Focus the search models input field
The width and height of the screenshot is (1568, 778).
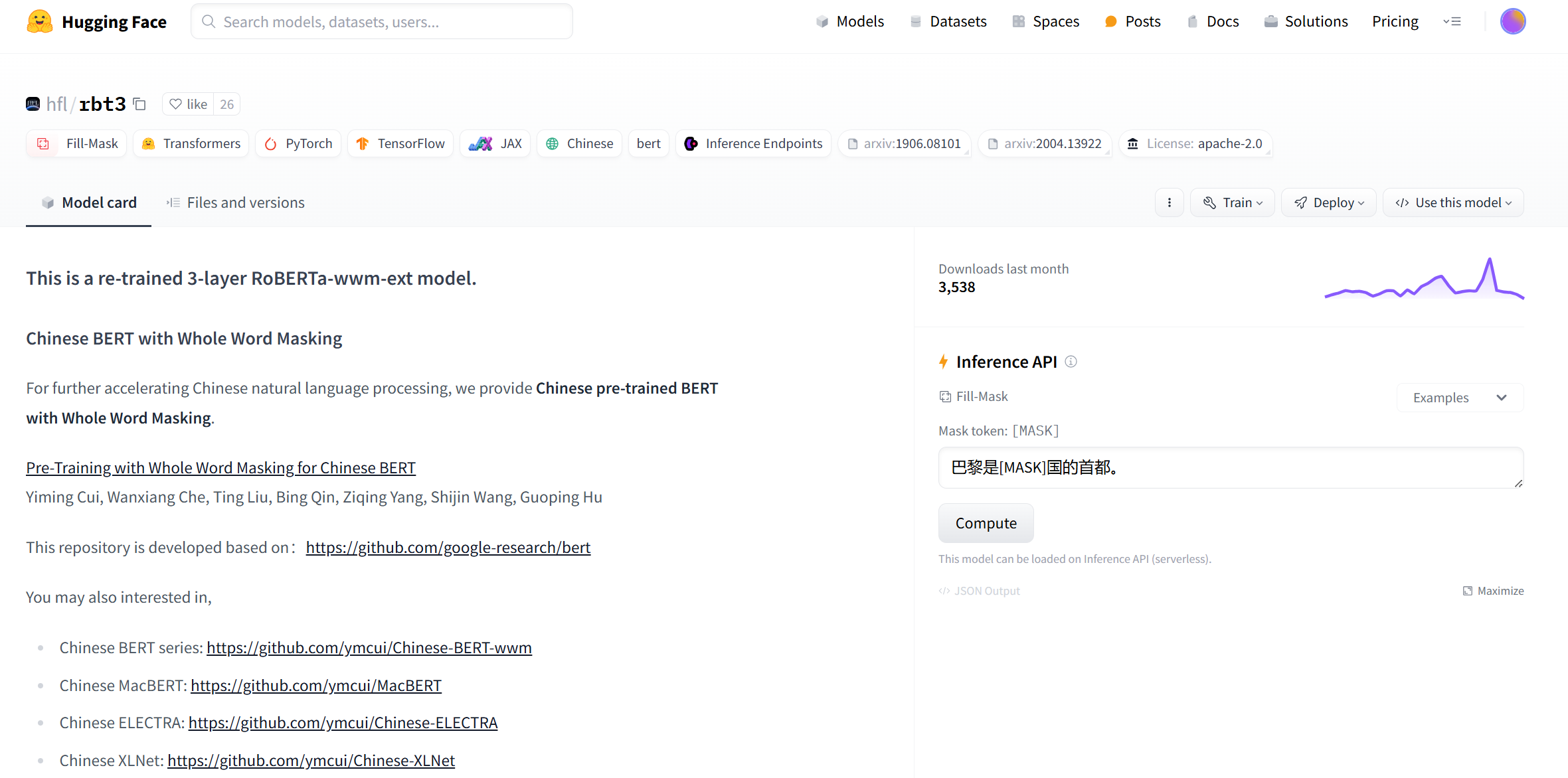tap(382, 22)
